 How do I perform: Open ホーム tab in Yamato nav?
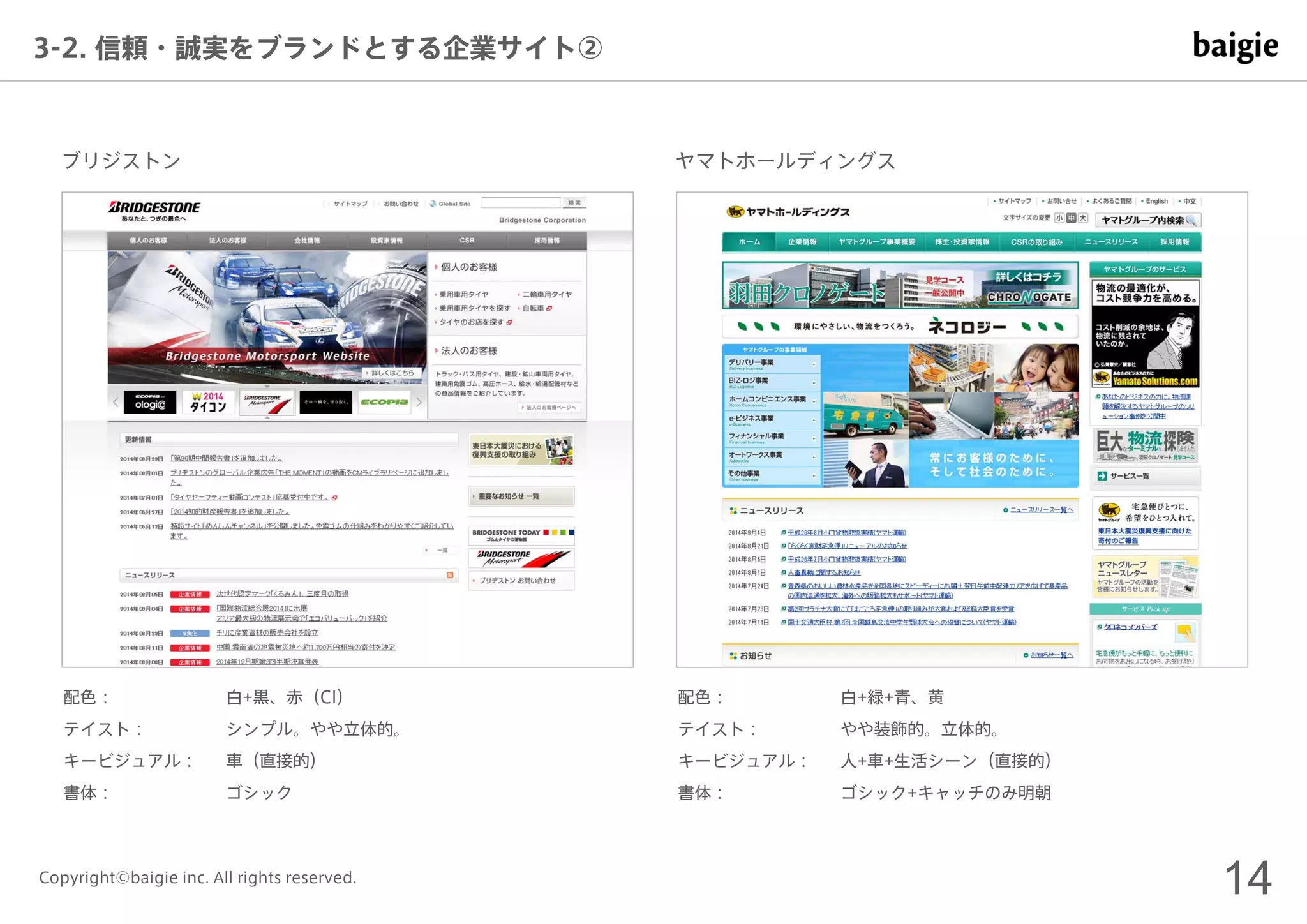749,242
